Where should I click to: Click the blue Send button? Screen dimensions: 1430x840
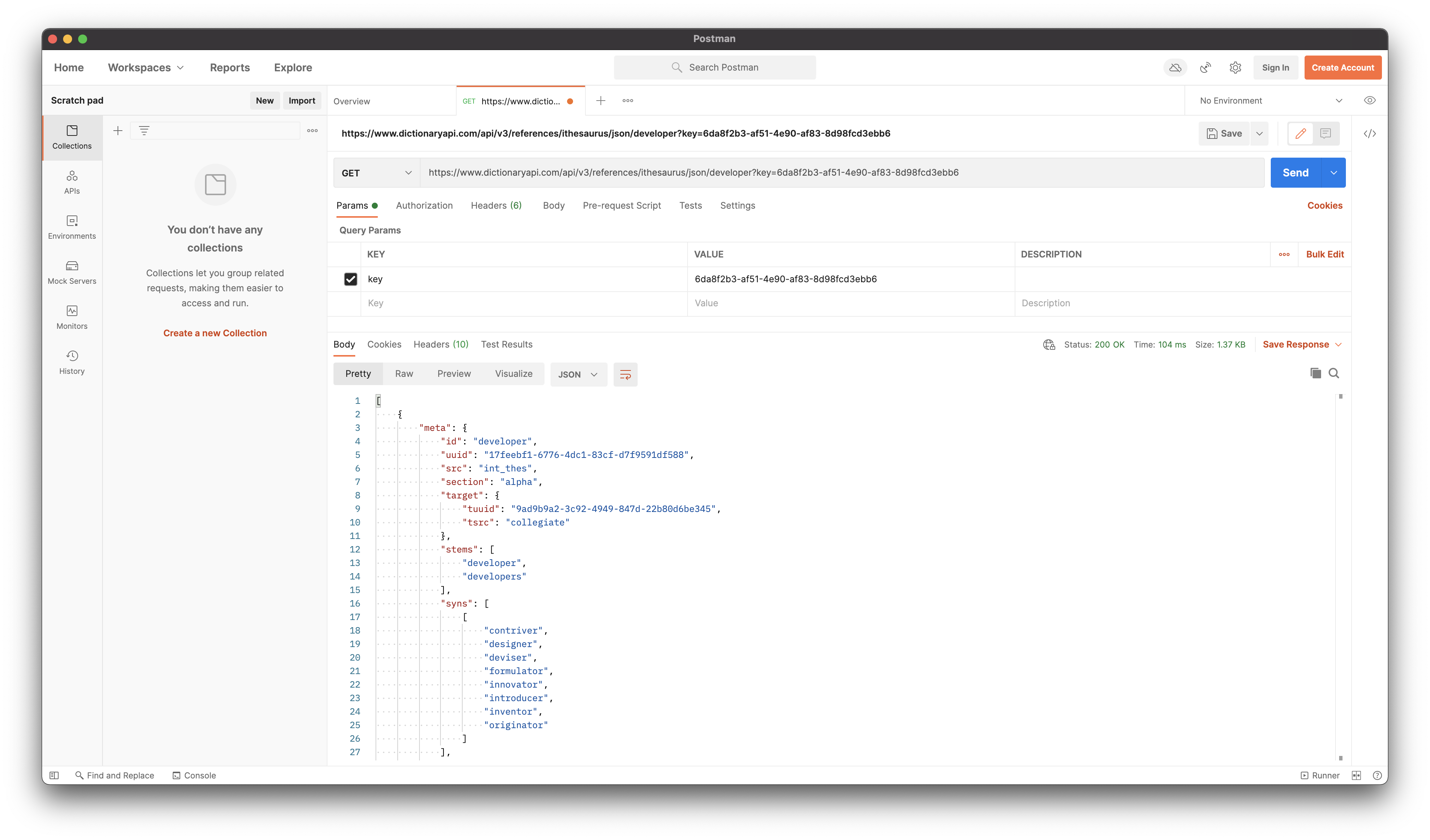coord(1296,173)
